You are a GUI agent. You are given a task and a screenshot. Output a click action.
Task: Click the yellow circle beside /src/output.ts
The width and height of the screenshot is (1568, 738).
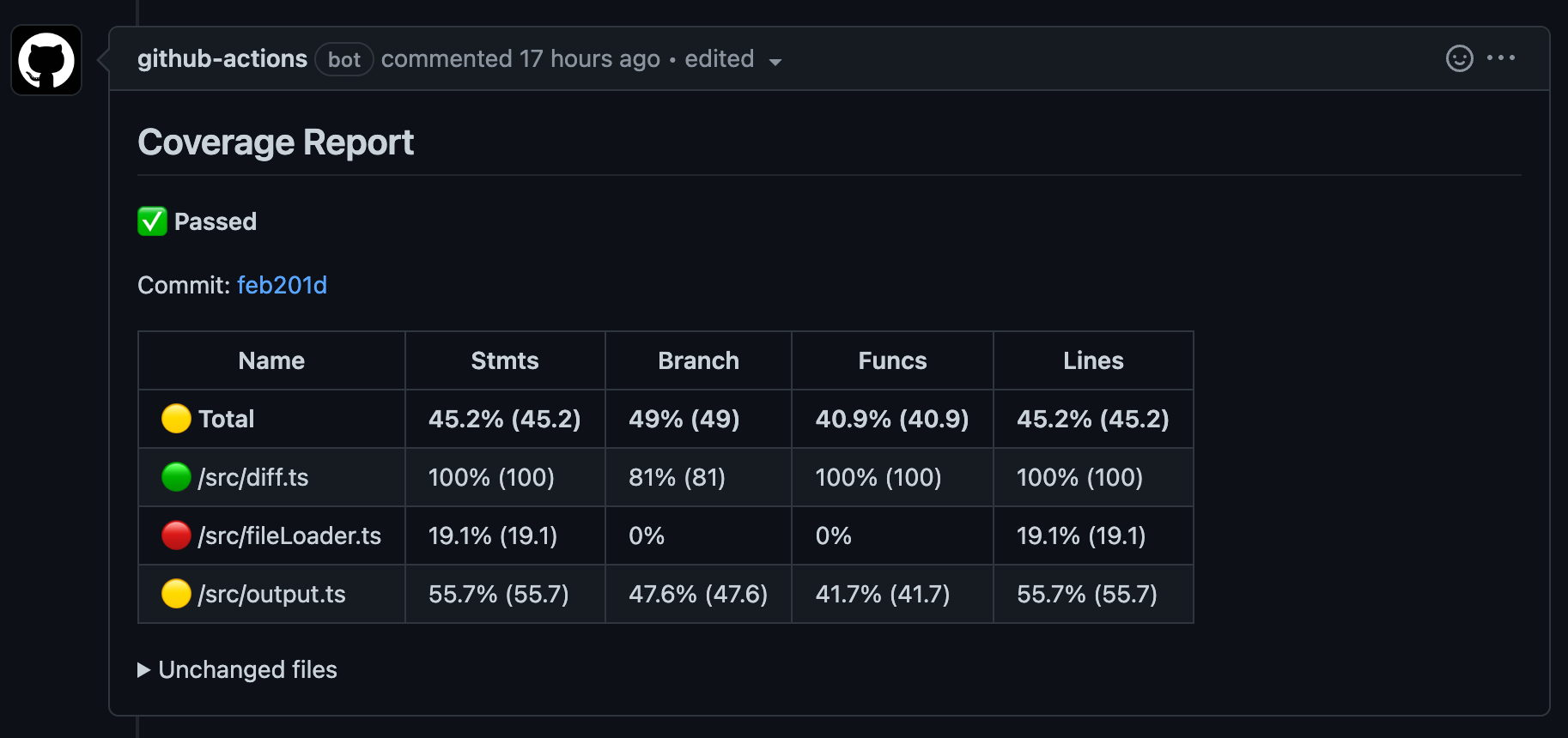point(176,594)
